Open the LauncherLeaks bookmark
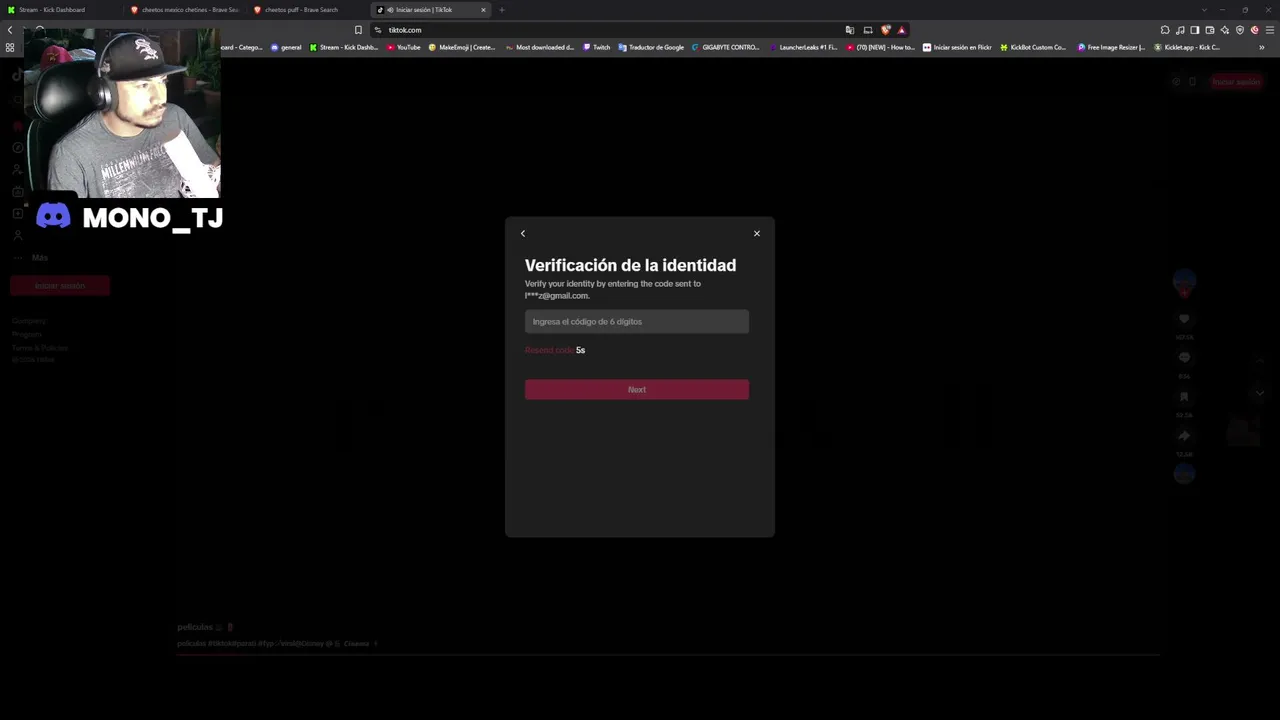Viewport: 1280px width, 720px height. pos(803,47)
